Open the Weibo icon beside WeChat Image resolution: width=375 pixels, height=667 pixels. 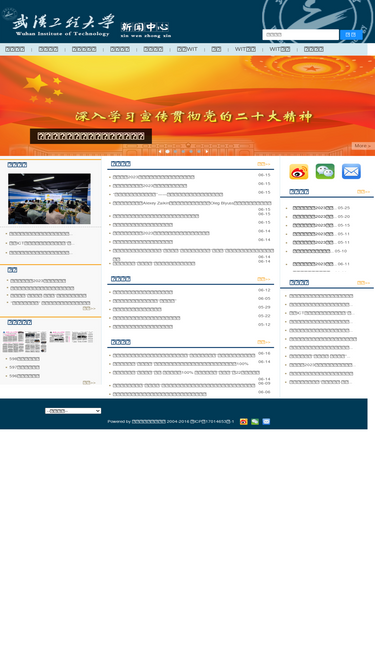pyautogui.click(x=299, y=171)
